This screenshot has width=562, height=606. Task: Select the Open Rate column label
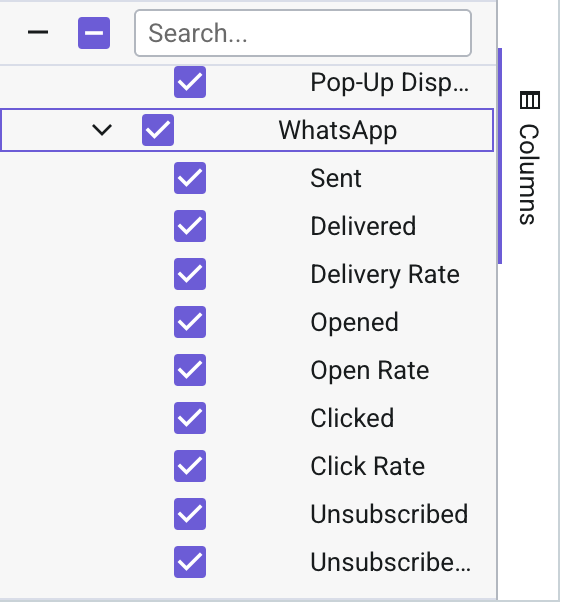(x=370, y=370)
